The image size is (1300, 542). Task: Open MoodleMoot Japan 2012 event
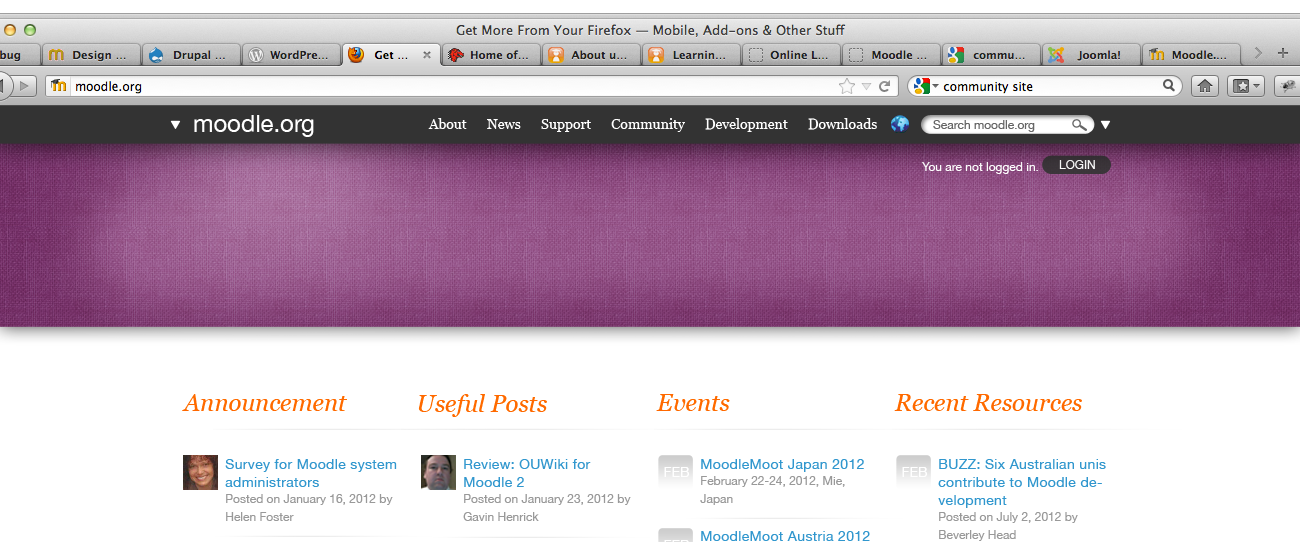point(782,464)
